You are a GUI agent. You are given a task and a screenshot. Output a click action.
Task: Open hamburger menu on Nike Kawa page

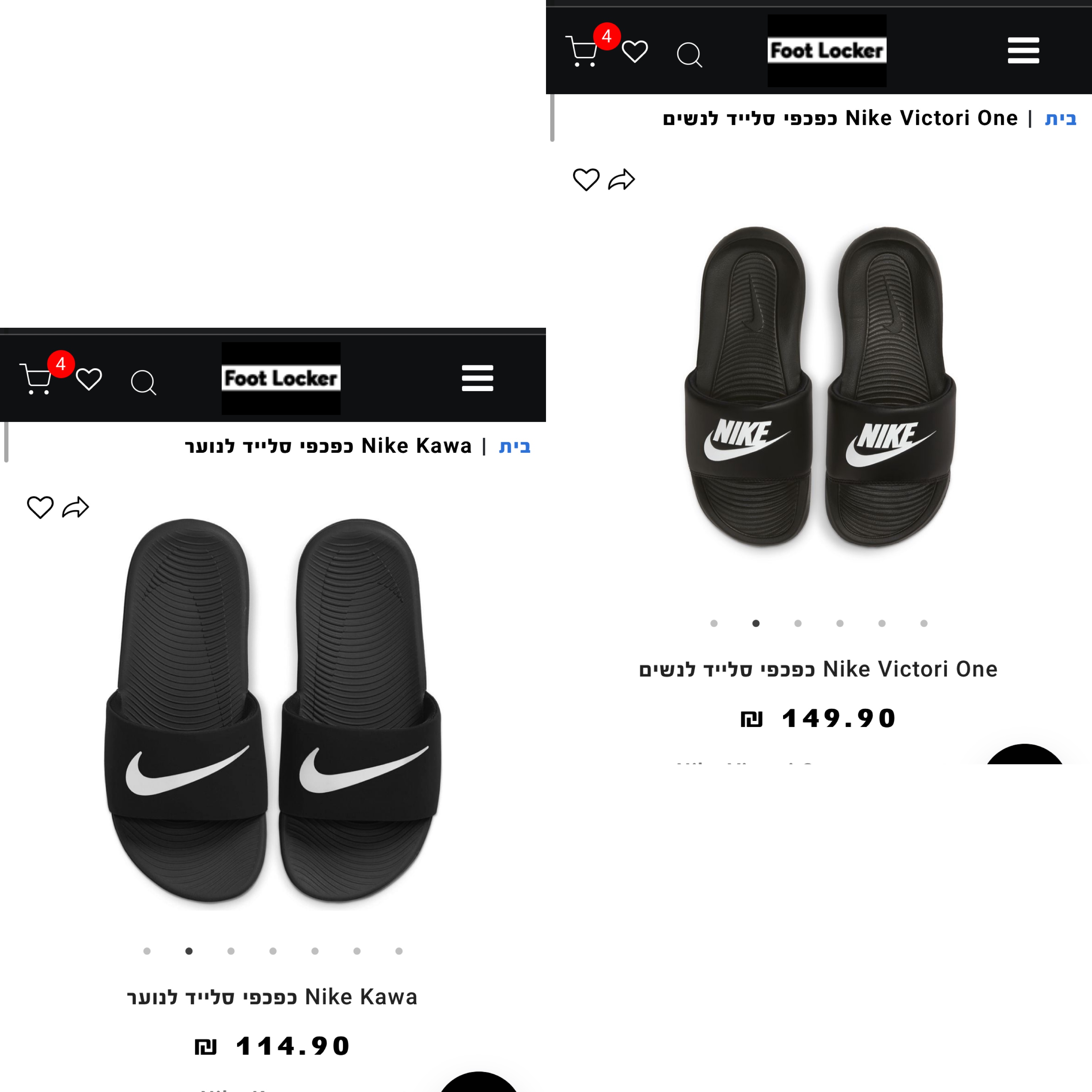[478, 378]
